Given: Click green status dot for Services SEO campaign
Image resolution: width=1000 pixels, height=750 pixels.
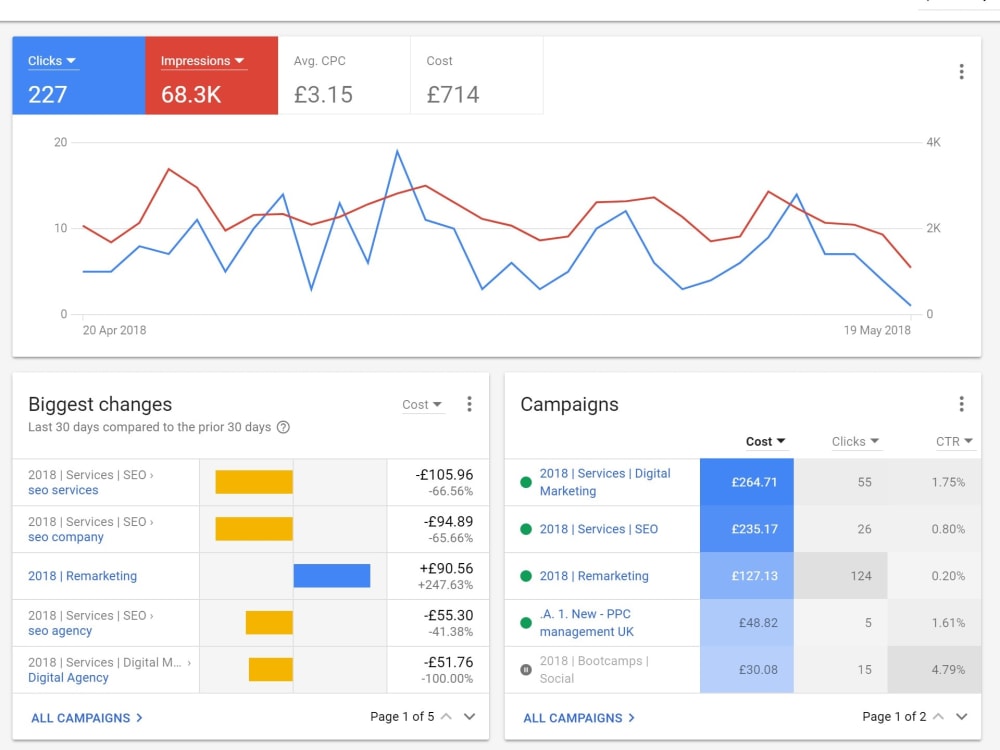Looking at the screenshot, I should [526, 529].
